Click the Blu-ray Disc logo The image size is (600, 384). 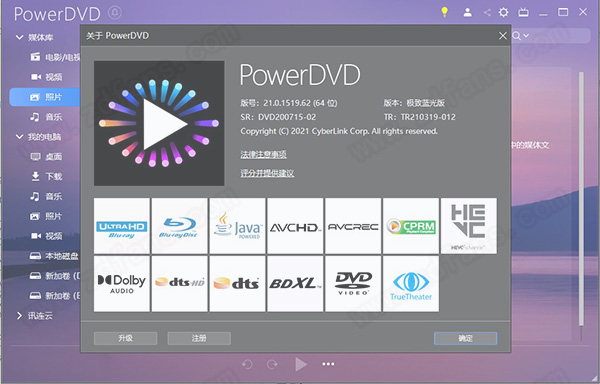coord(179,226)
